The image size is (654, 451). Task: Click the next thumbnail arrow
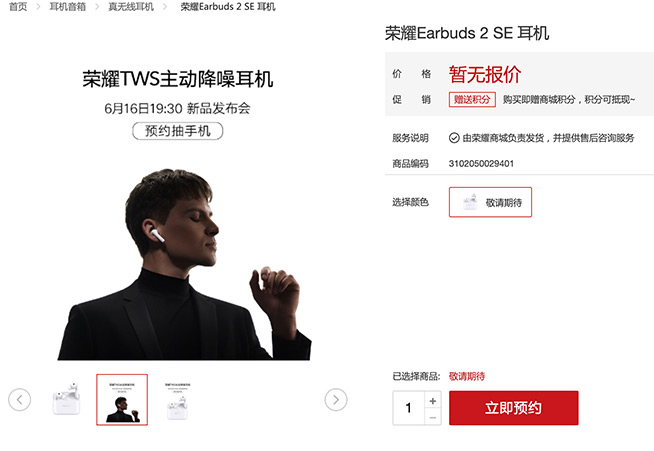336,400
